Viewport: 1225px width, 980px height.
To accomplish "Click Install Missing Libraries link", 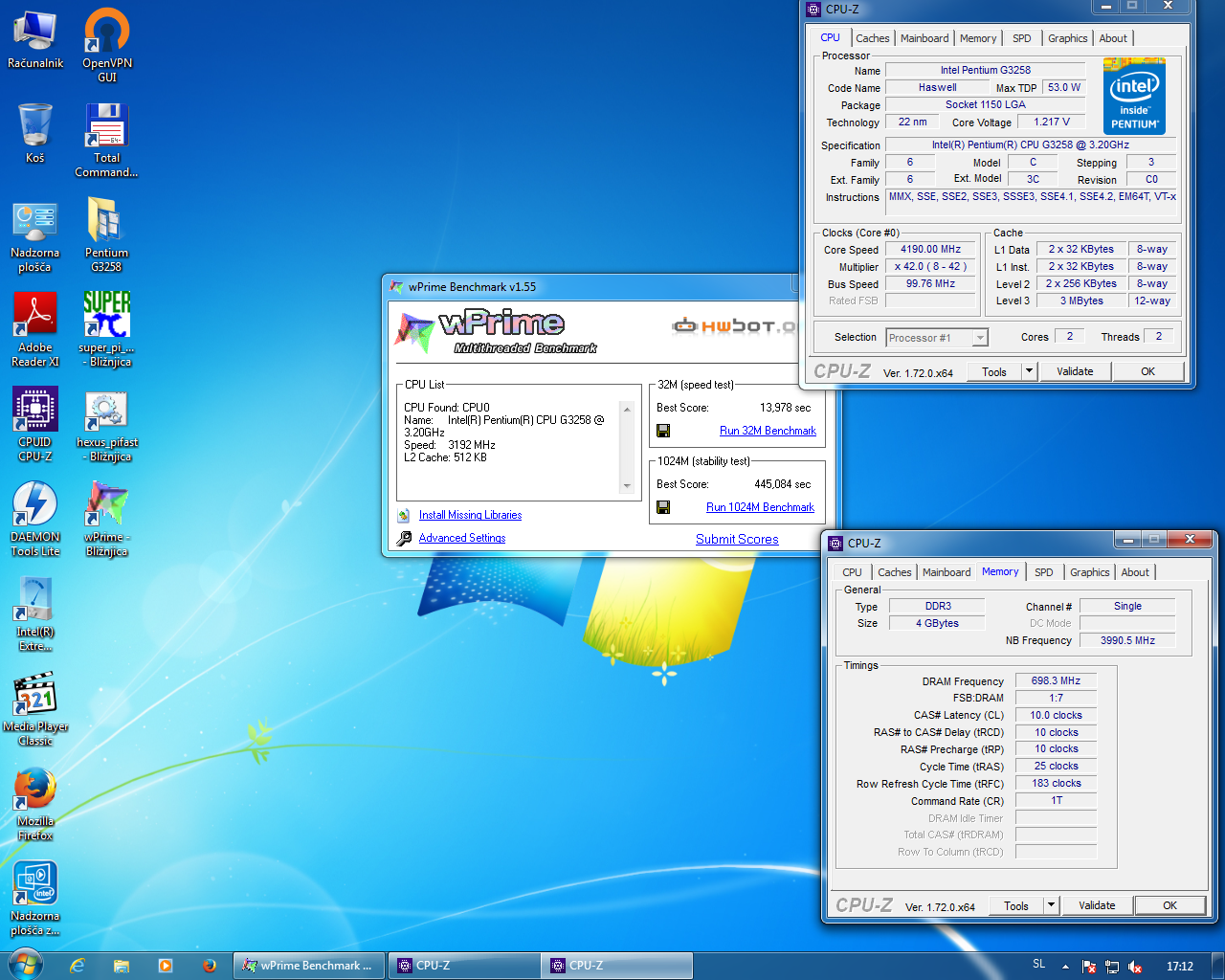I will (x=470, y=515).
